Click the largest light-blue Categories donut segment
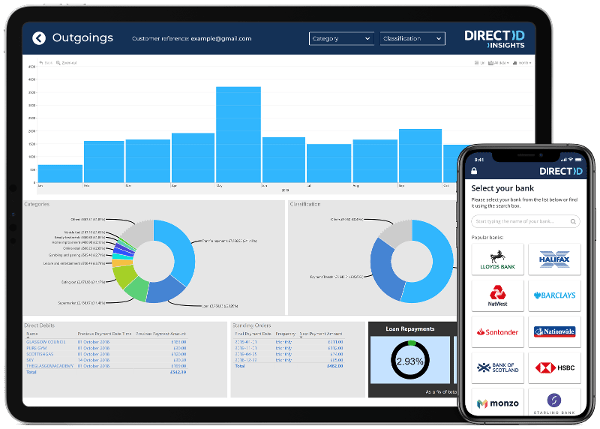Screen dimensions: 600x429 click(x=178, y=250)
